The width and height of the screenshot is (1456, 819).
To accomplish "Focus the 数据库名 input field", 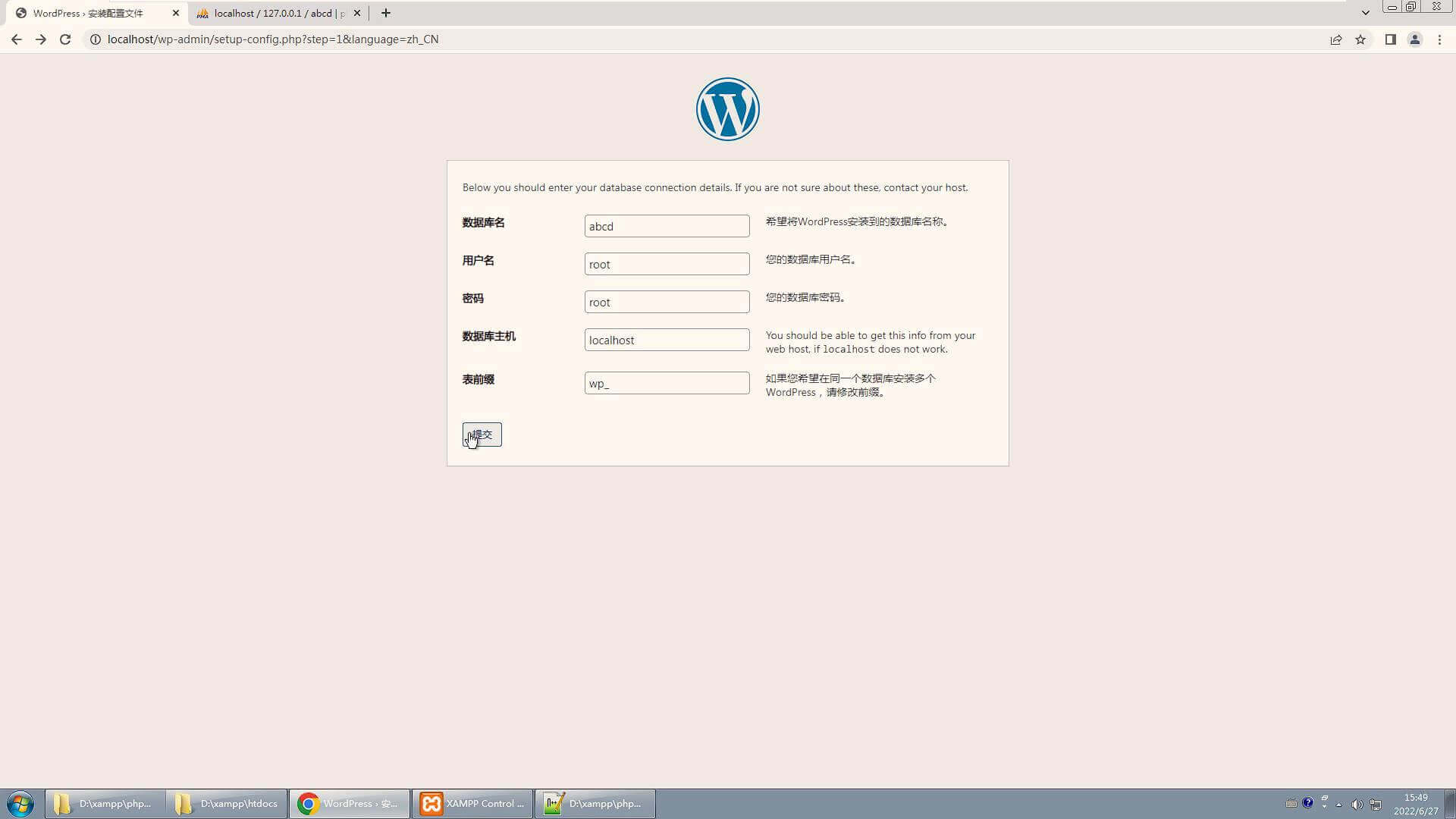I will pos(667,226).
